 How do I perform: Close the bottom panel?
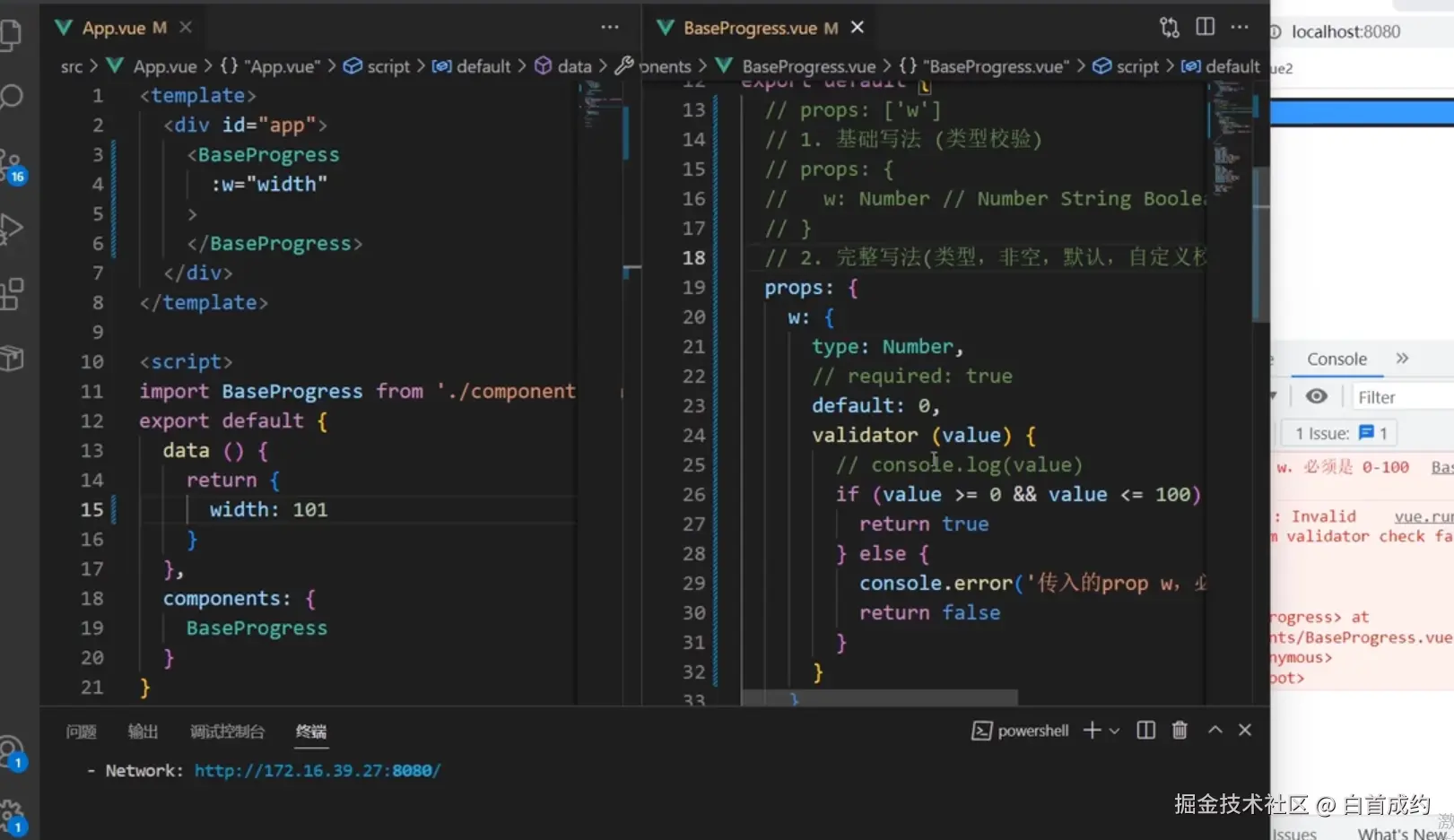pos(1245,730)
